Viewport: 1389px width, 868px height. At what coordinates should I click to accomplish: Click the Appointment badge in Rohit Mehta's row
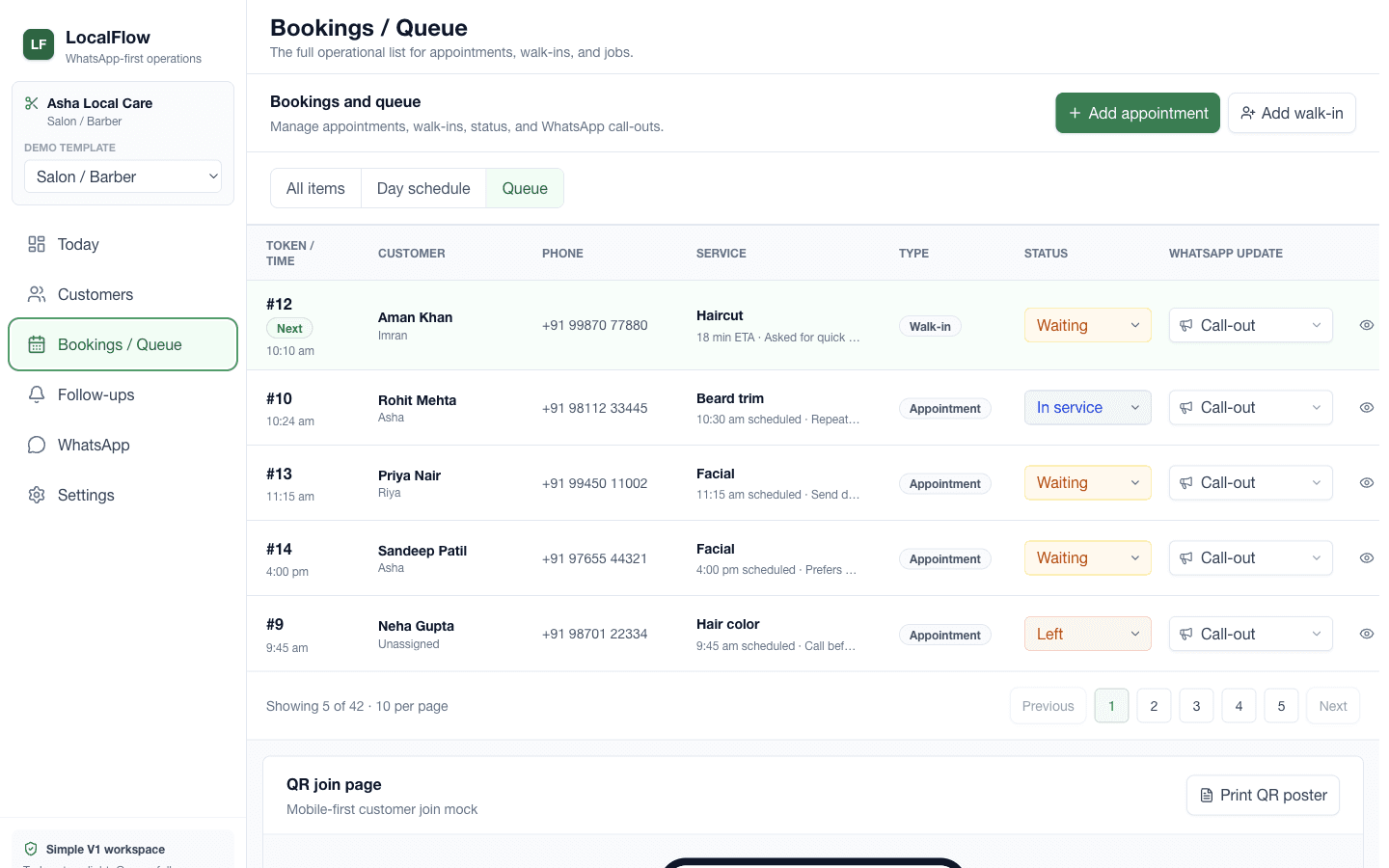tap(944, 408)
